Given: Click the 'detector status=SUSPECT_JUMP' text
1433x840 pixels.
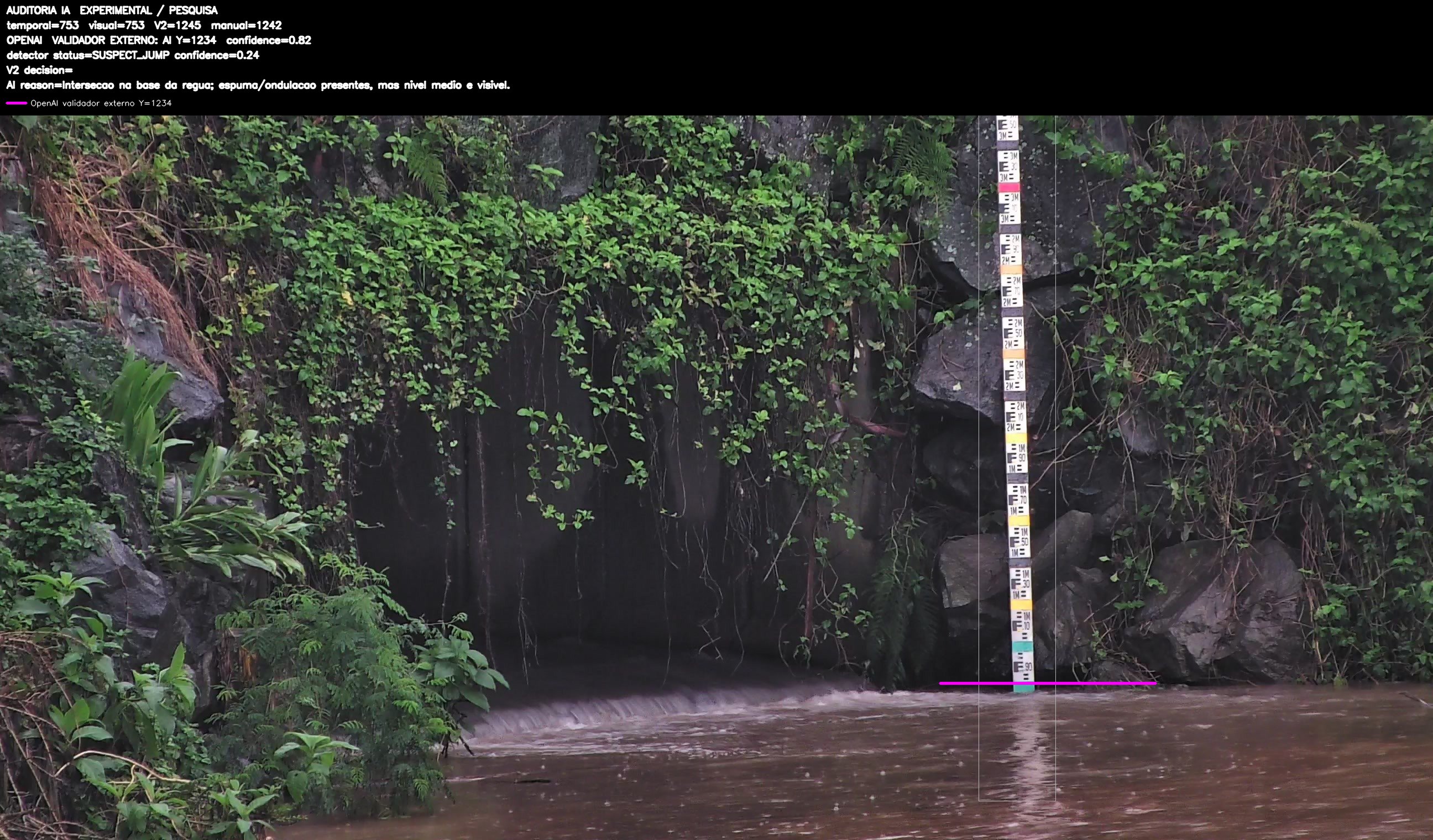Looking at the screenshot, I should [88, 55].
